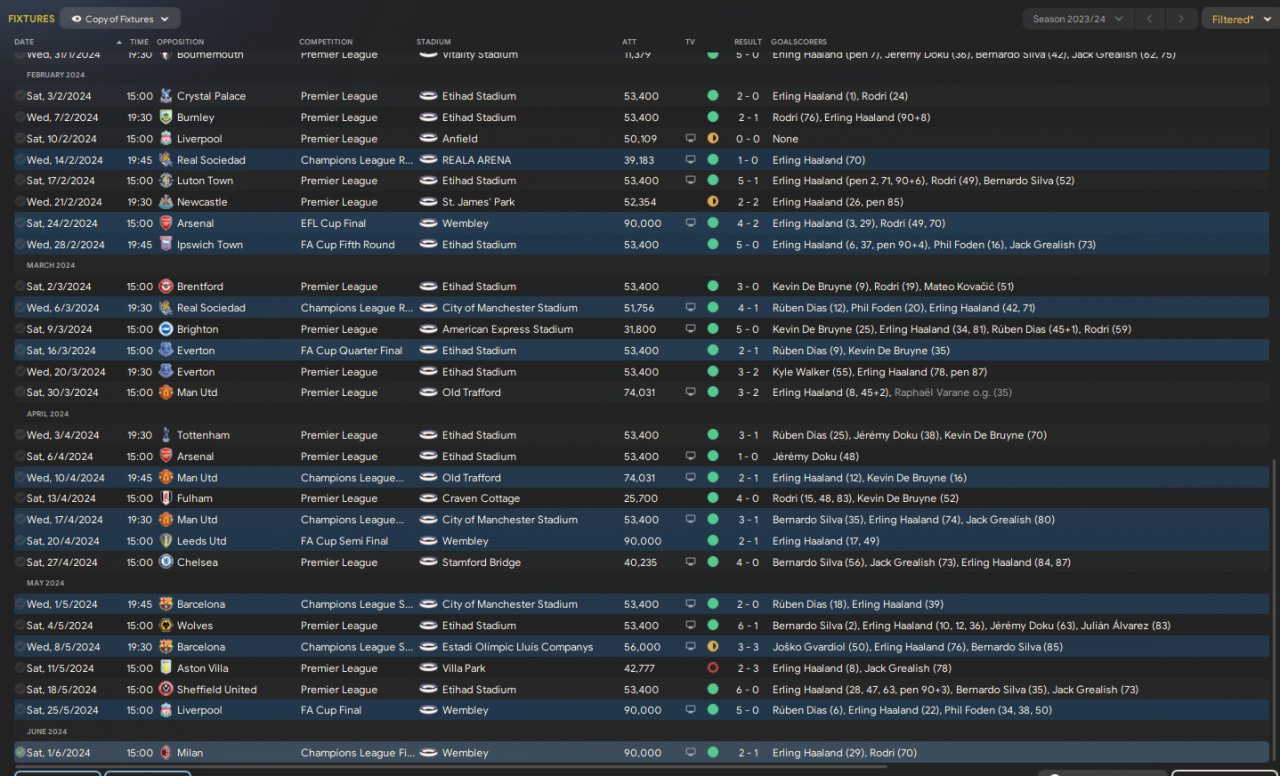Open the 6 - 1 result against Wolves
Viewport: 1280px width, 776px height.
click(x=748, y=626)
